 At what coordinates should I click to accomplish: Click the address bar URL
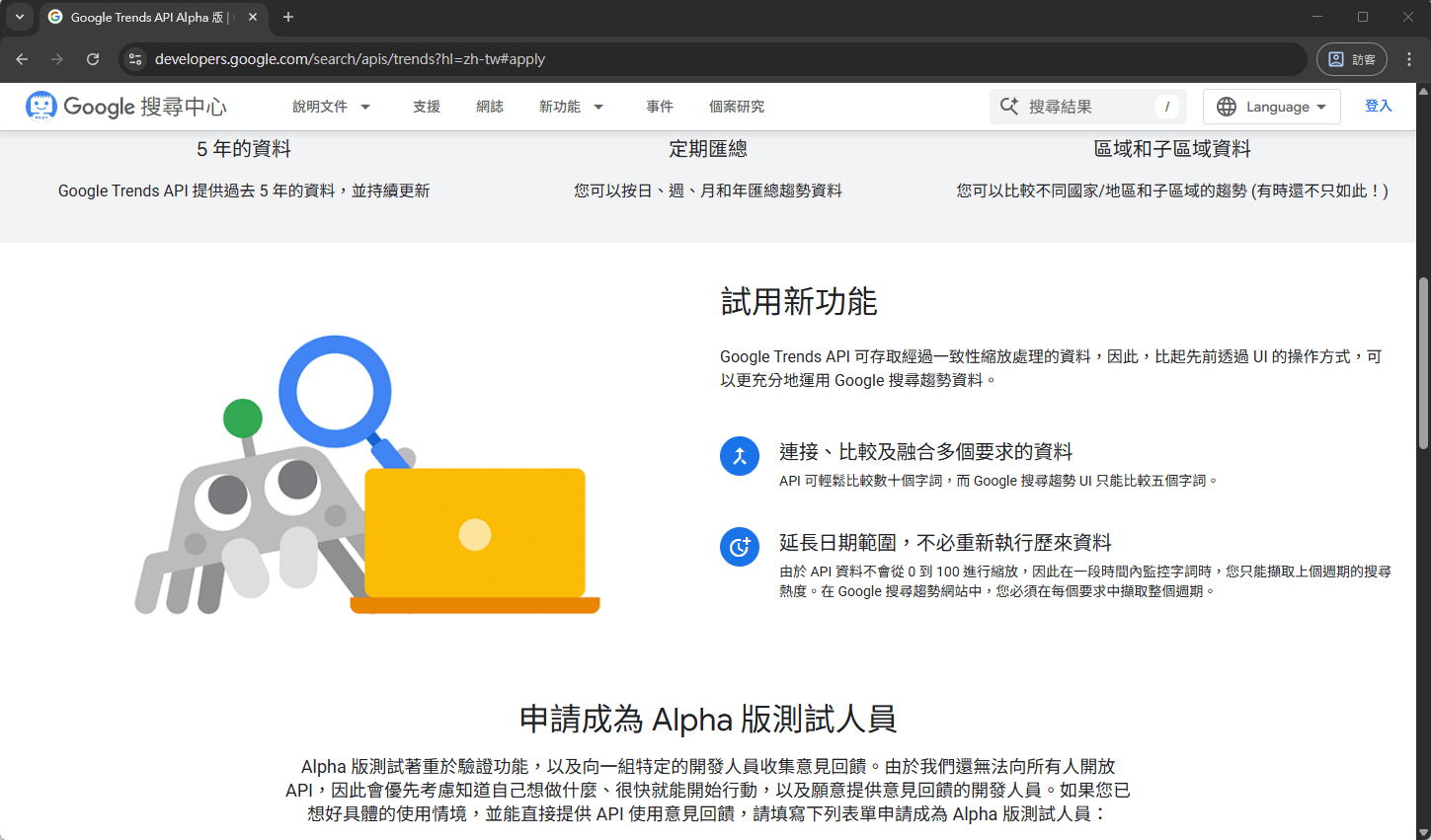[x=350, y=59]
